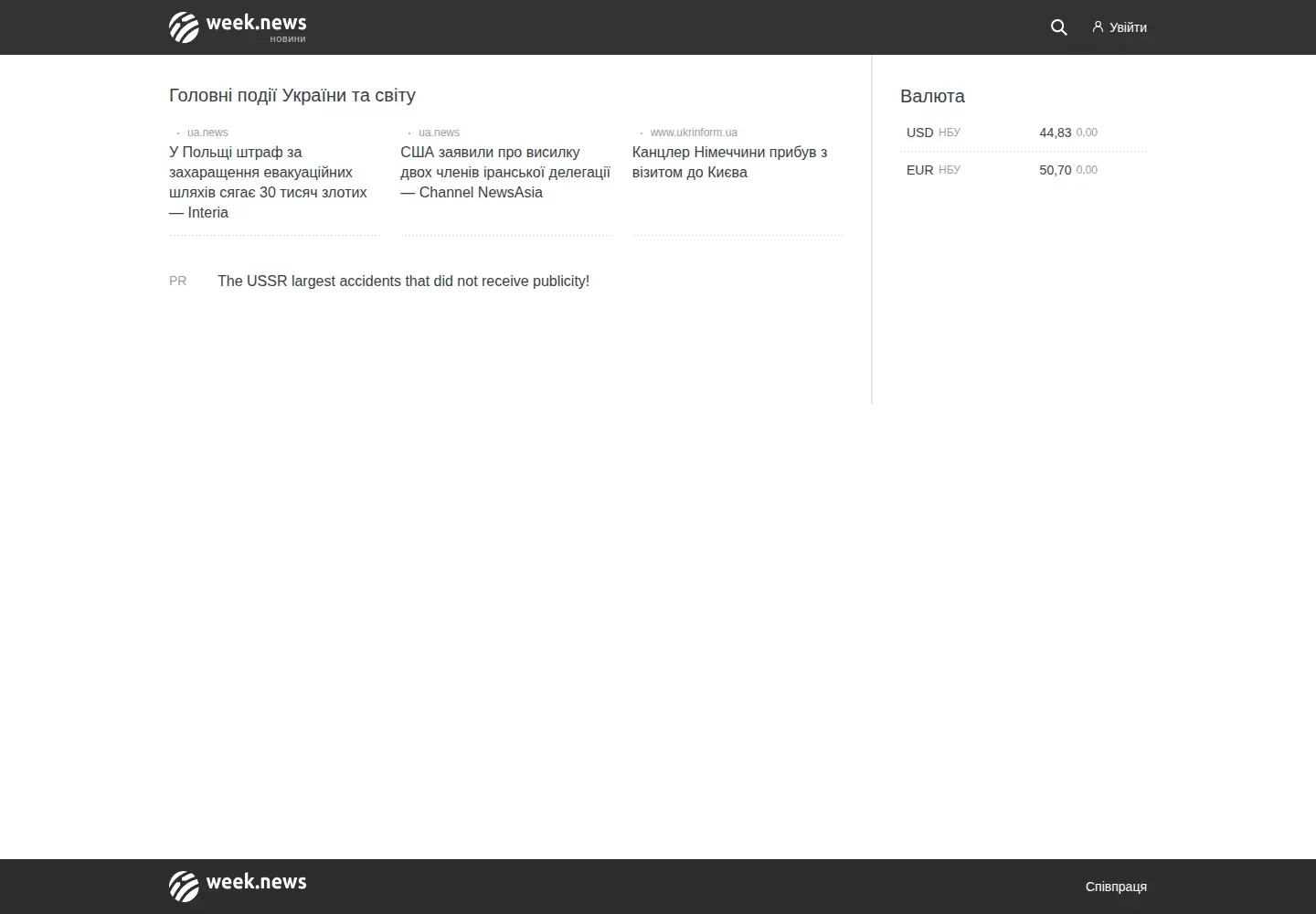Click the first ua.news source label
The height and width of the screenshot is (914, 1316).
pos(207,133)
